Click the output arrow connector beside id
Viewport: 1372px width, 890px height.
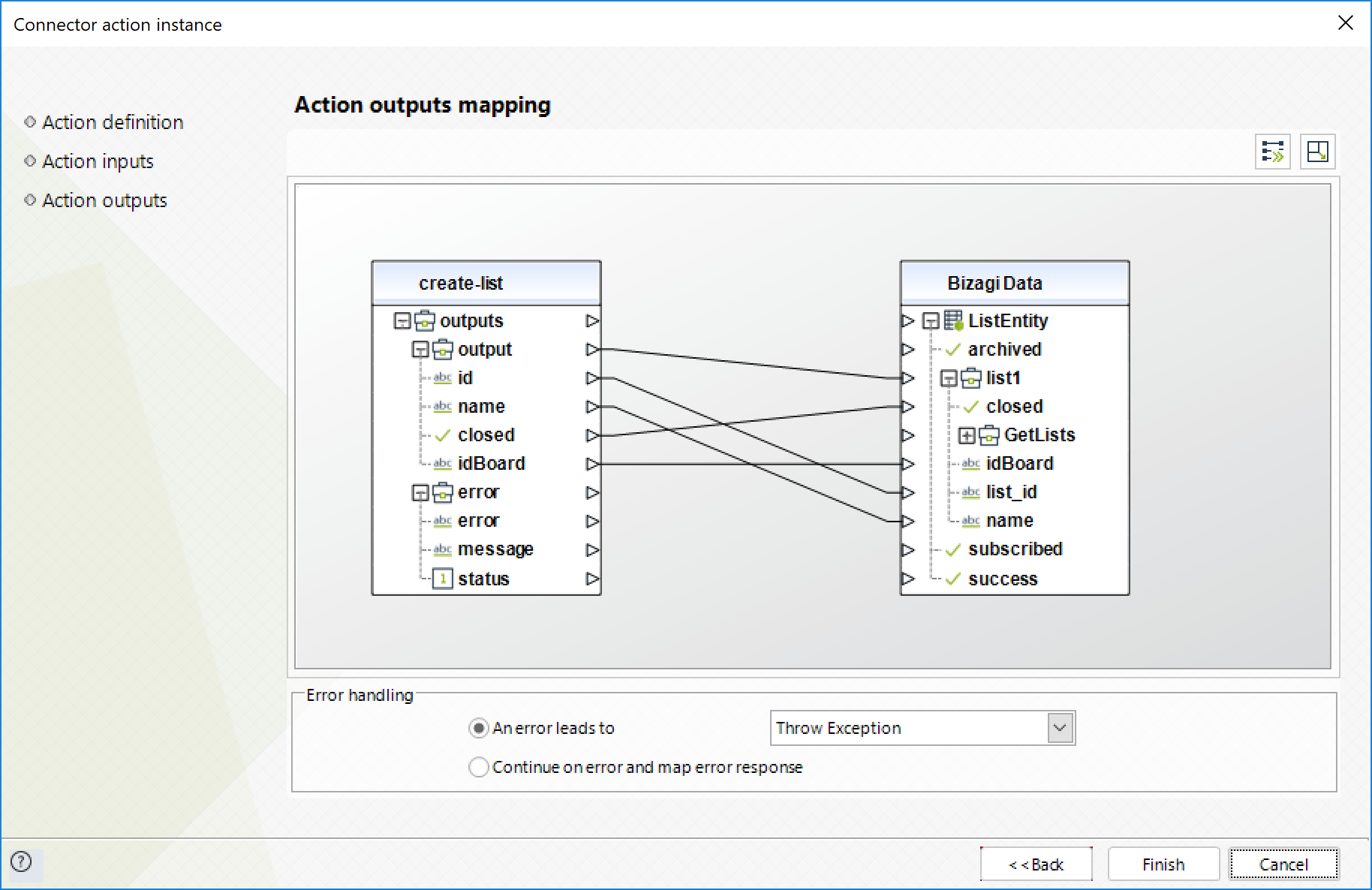pos(592,377)
